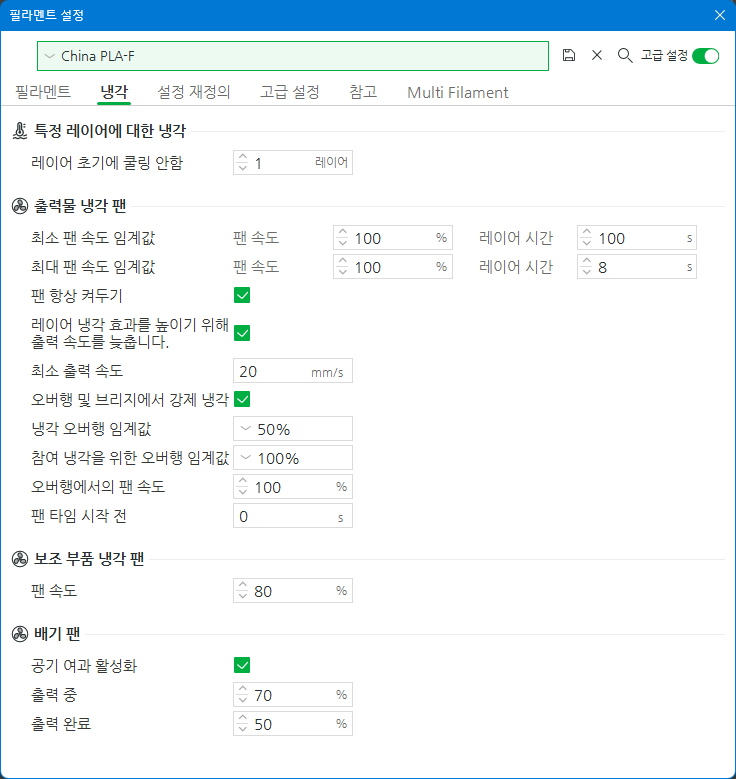Click the 레이어 초기에 쿨링 안함 spinner arrows
The width and height of the screenshot is (736, 779).
point(243,162)
